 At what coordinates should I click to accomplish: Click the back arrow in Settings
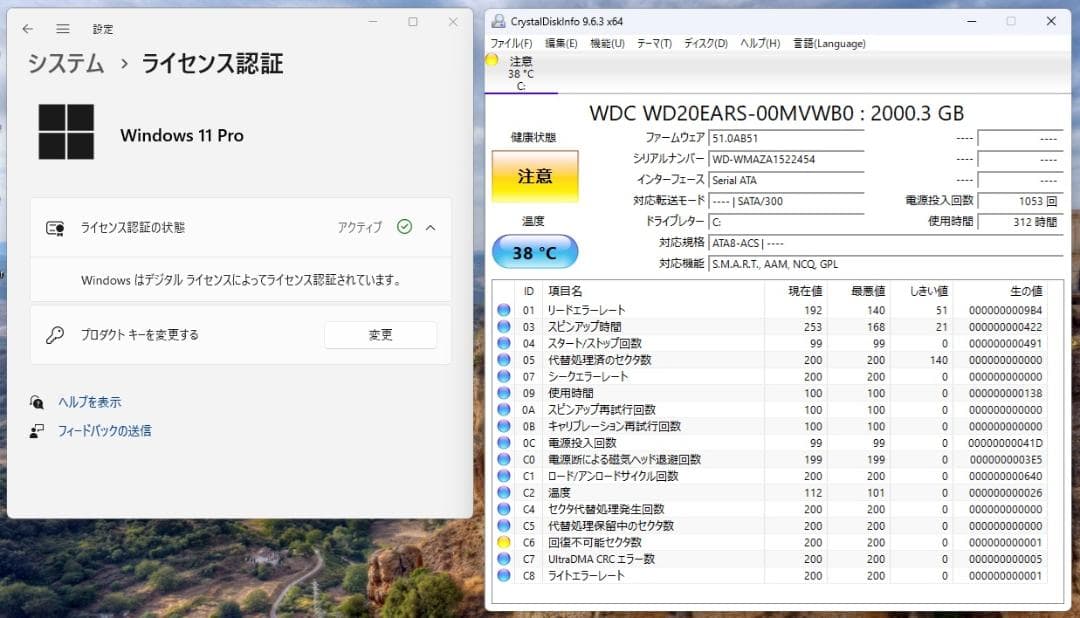(27, 29)
